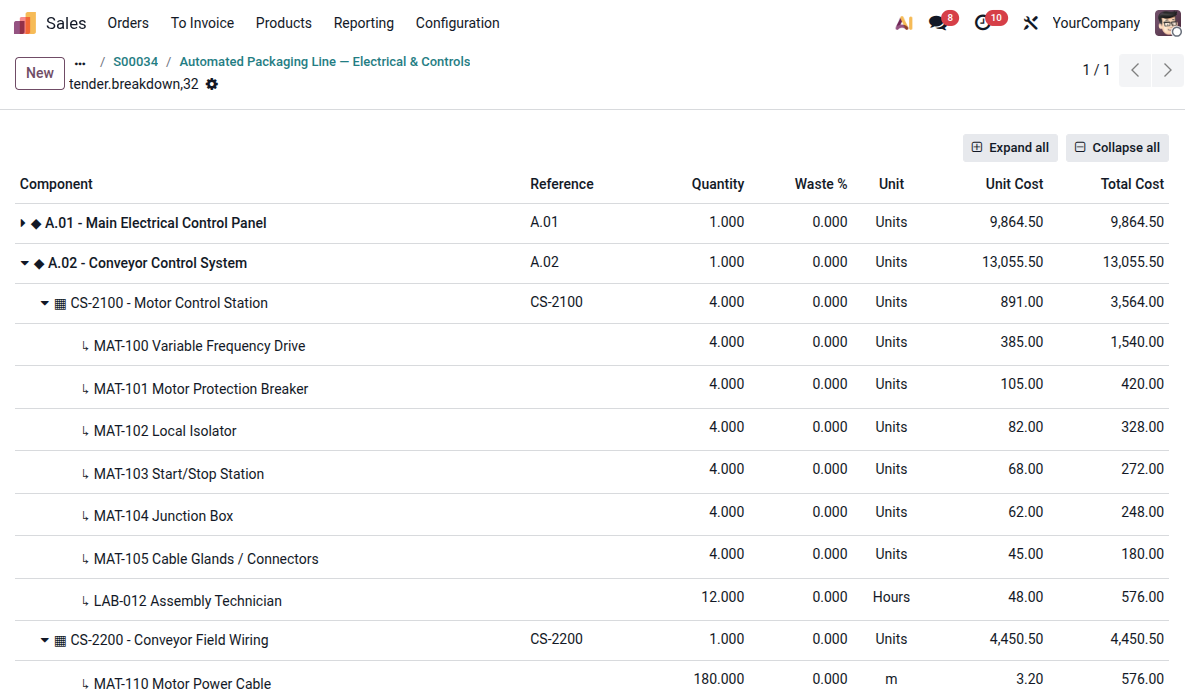Open the user avatar menu
The width and height of the screenshot is (1185, 689).
pyautogui.click(x=1168, y=23)
